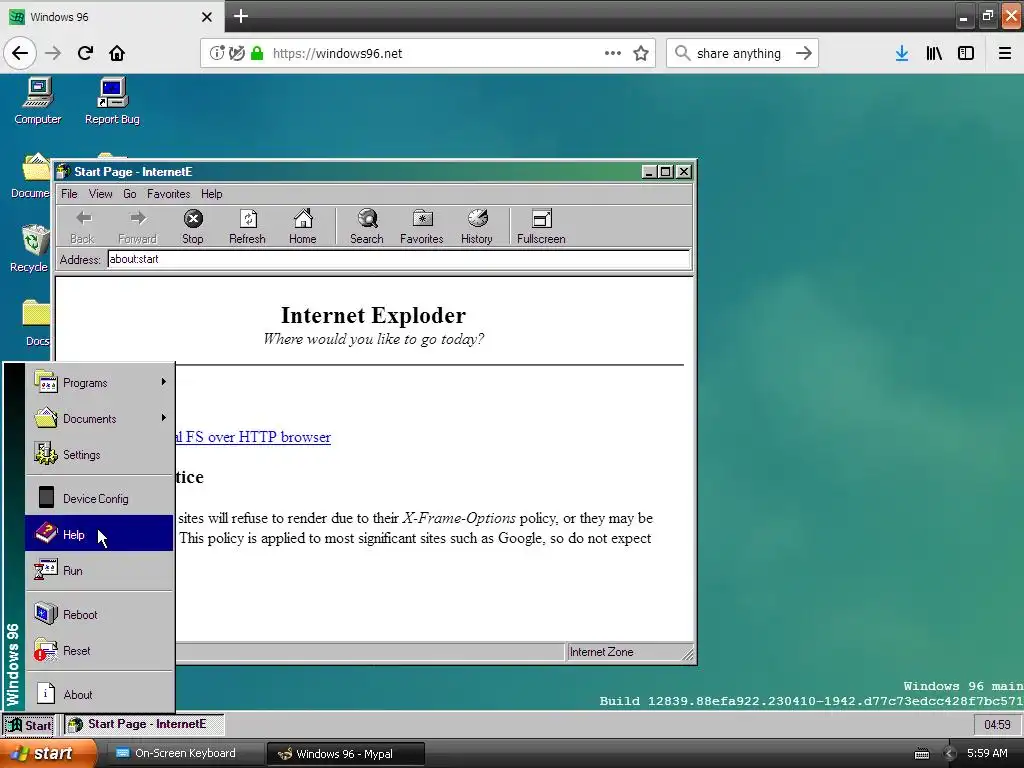Expand the Documents submenu in Start menu
1024x768 pixels.
(99, 419)
